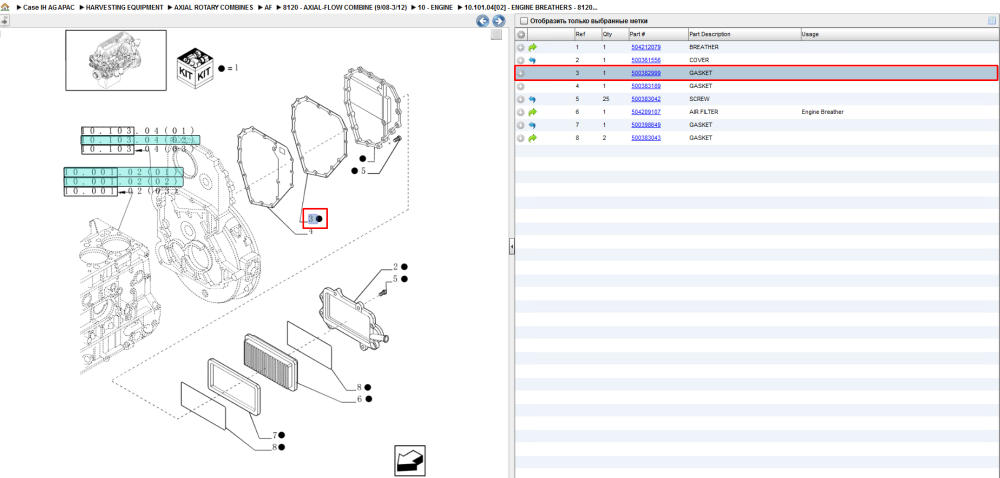This screenshot has height=478, width=1000.
Task: Click the pin icon below the breadcrumb
Action: click(4, 21)
